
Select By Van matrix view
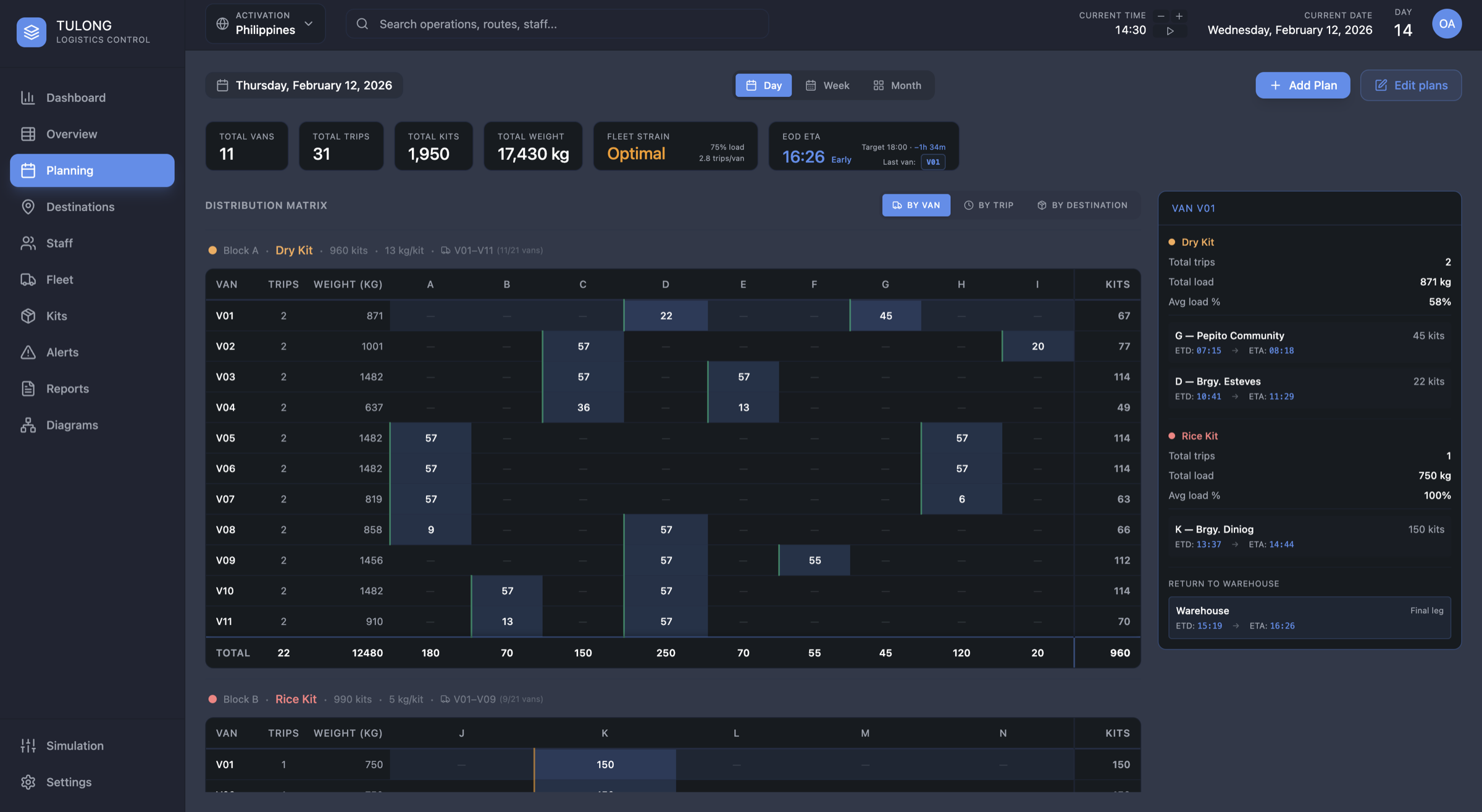tap(916, 205)
